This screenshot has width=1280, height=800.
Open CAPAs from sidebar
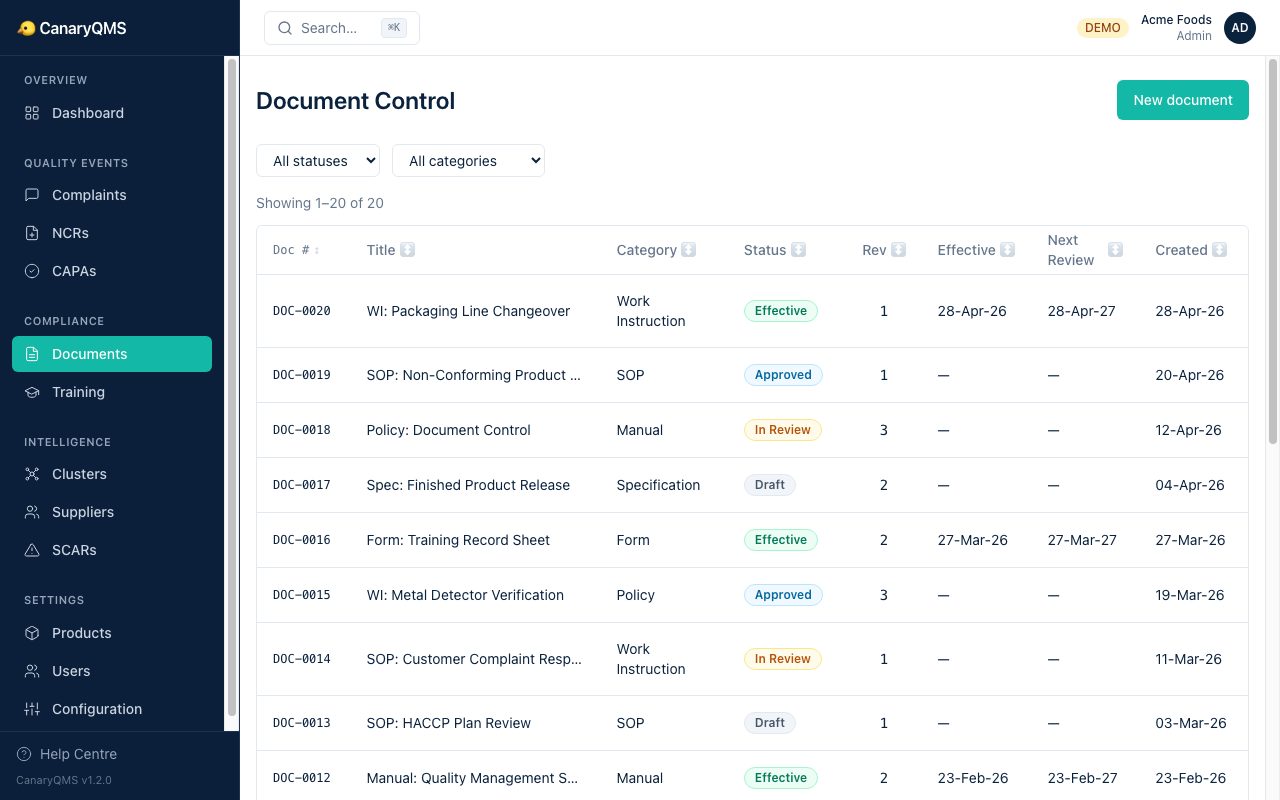112,271
